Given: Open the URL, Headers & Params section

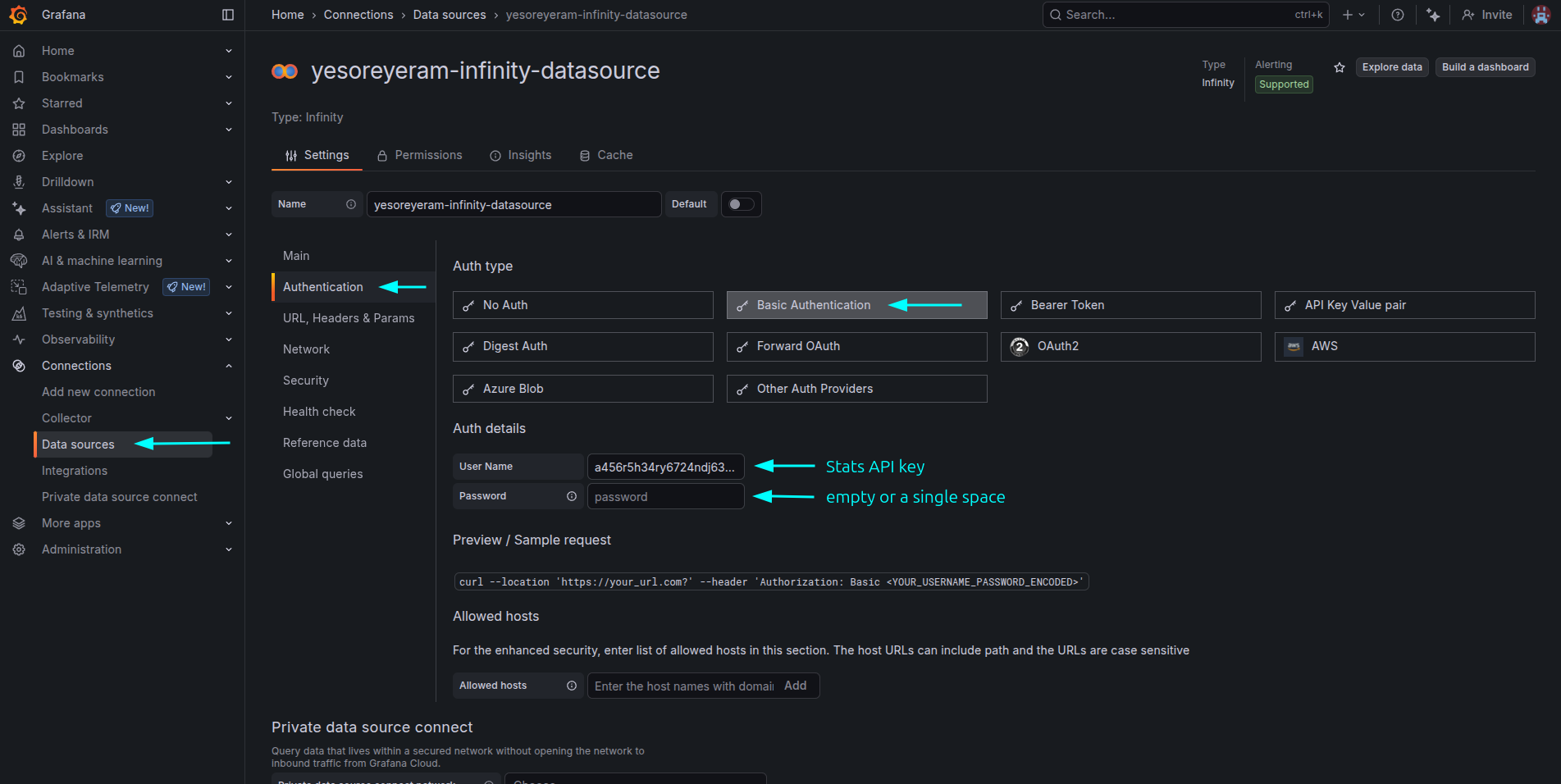Looking at the screenshot, I should click(349, 318).
